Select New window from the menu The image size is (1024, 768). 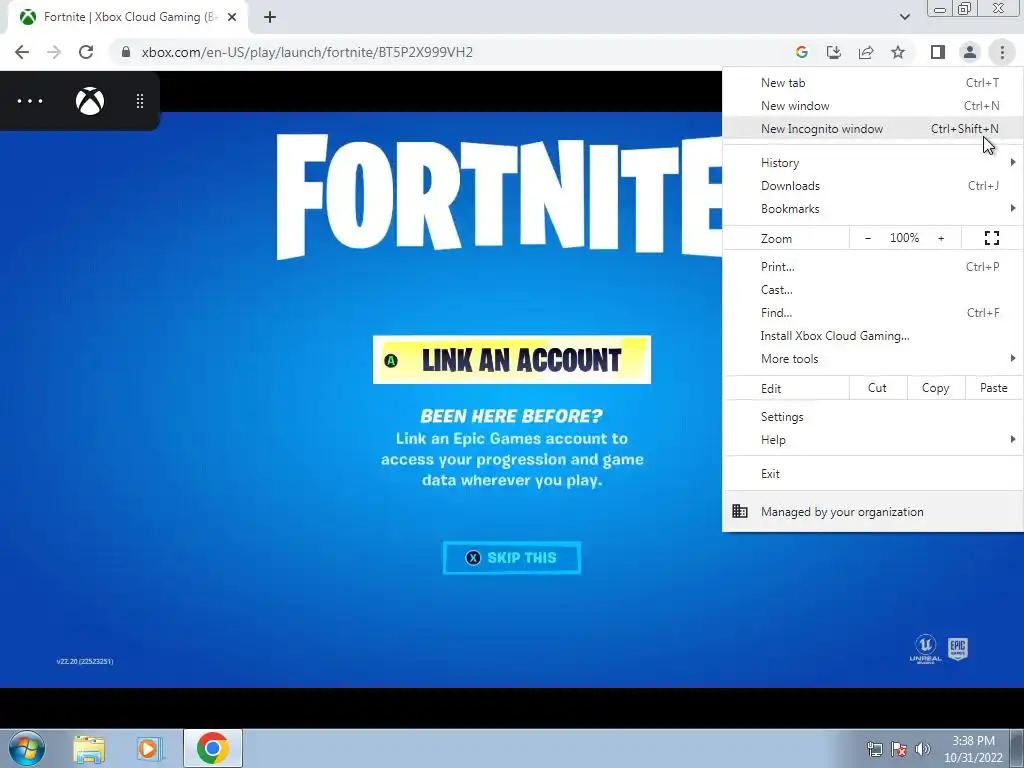click(x=872, y=106)
